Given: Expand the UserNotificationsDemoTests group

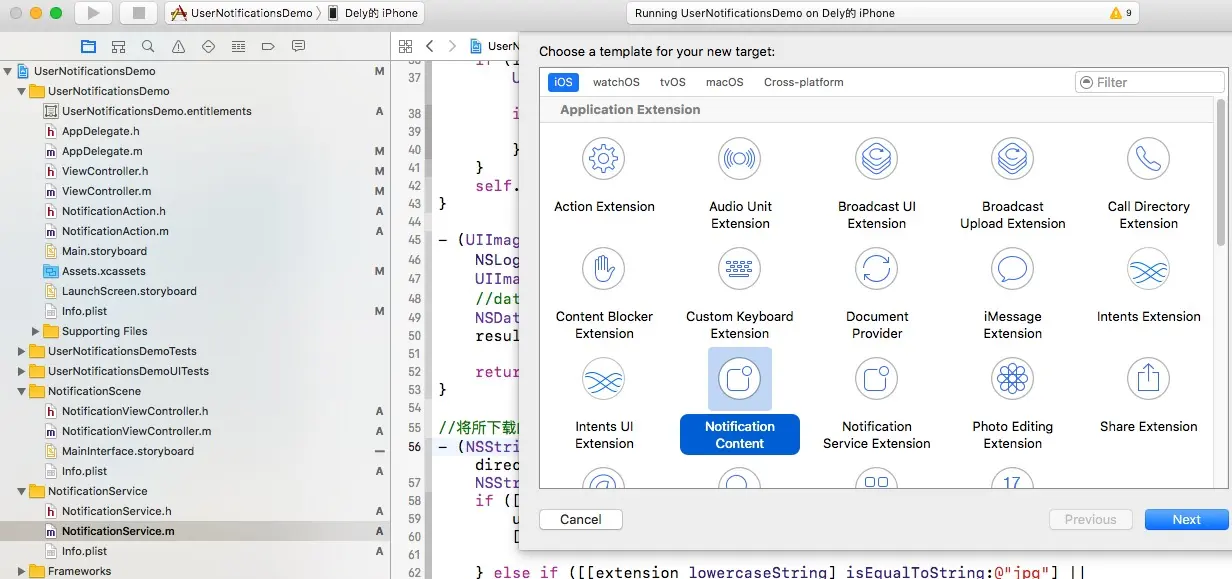Looking at the screenshot, I should [x=22, y=351].
